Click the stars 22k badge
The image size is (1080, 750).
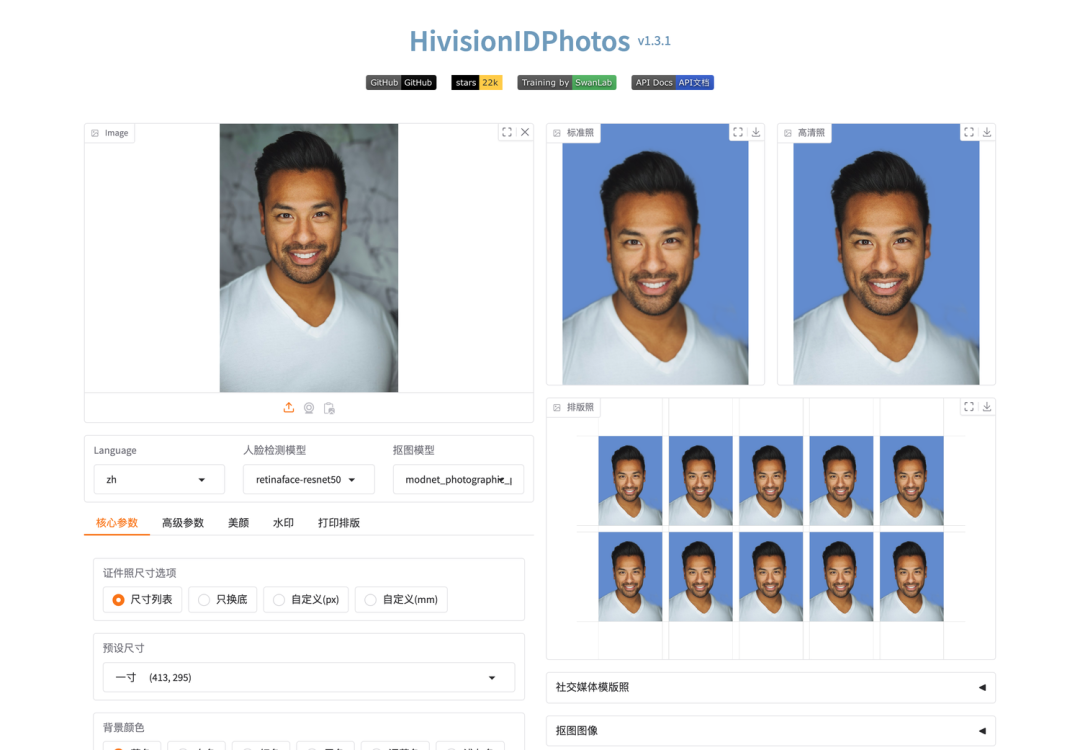[x=477, y=83]
